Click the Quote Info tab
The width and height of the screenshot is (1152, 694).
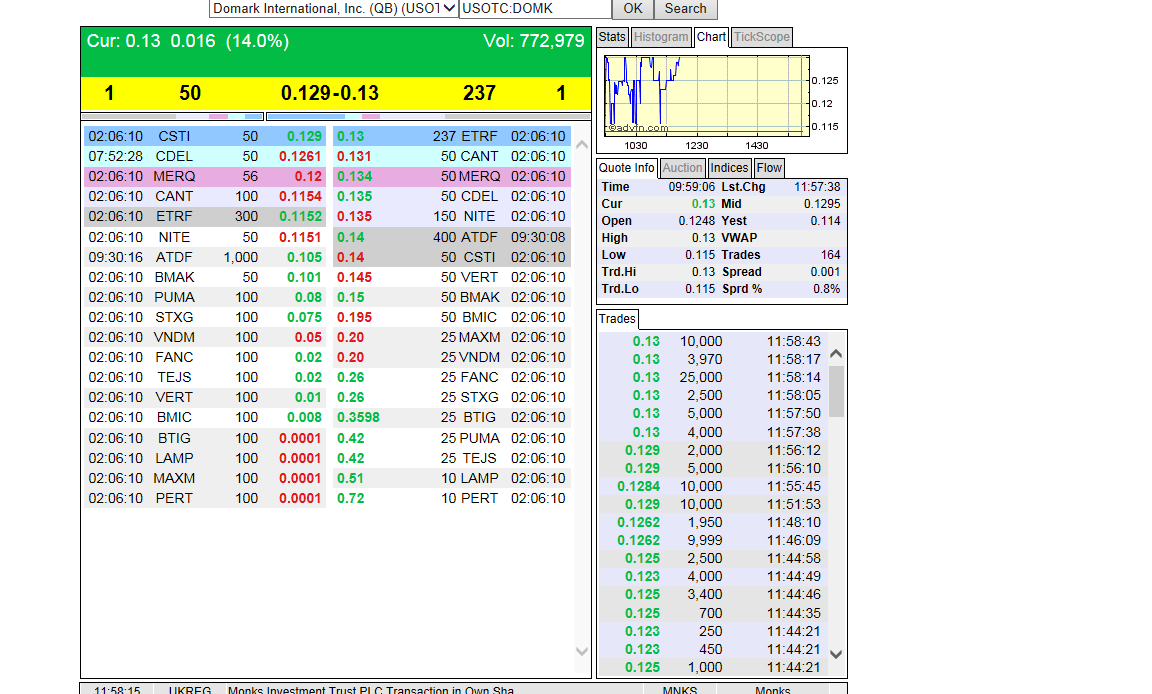(627, 168)
